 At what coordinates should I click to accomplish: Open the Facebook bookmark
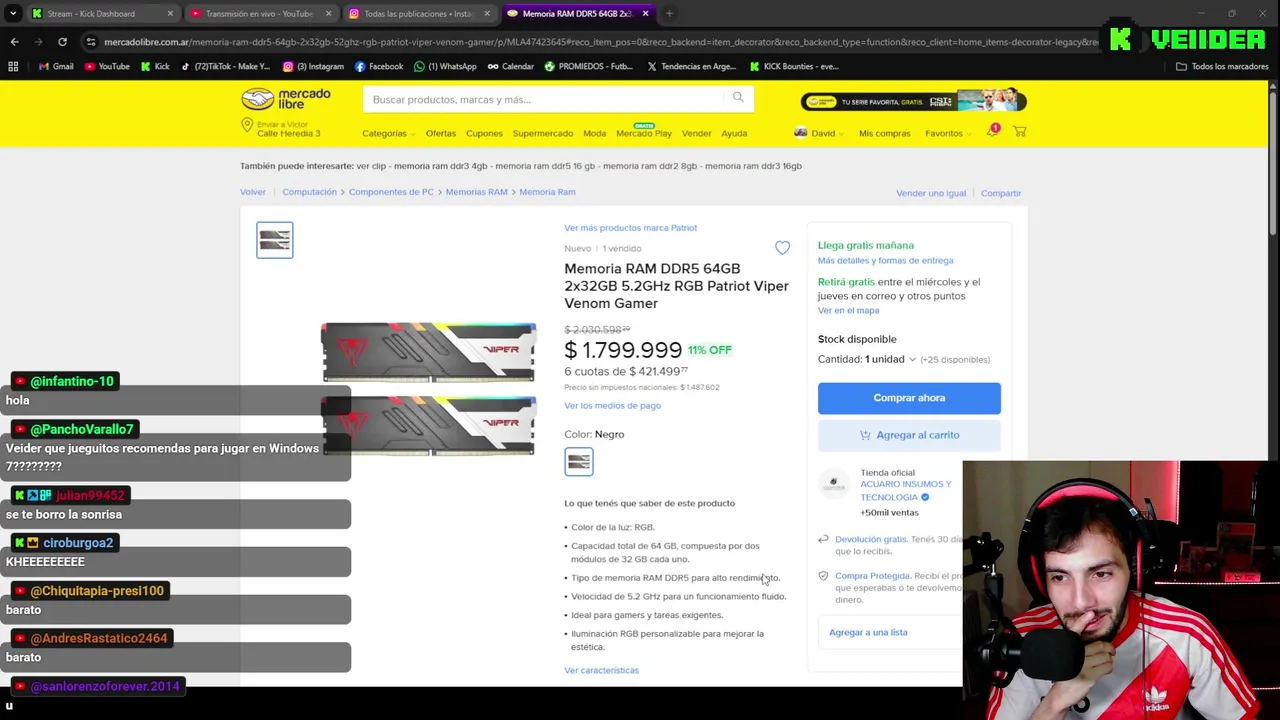379,66
